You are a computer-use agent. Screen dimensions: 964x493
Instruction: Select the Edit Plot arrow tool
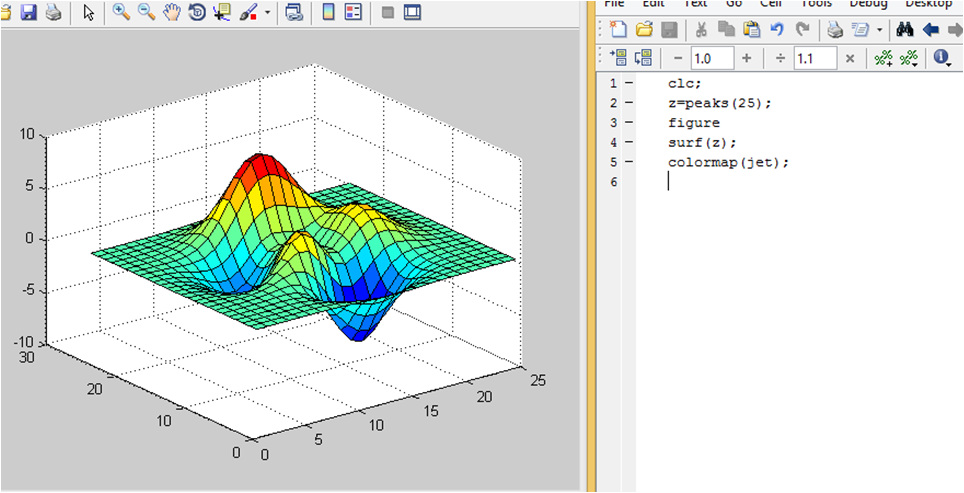89,12
